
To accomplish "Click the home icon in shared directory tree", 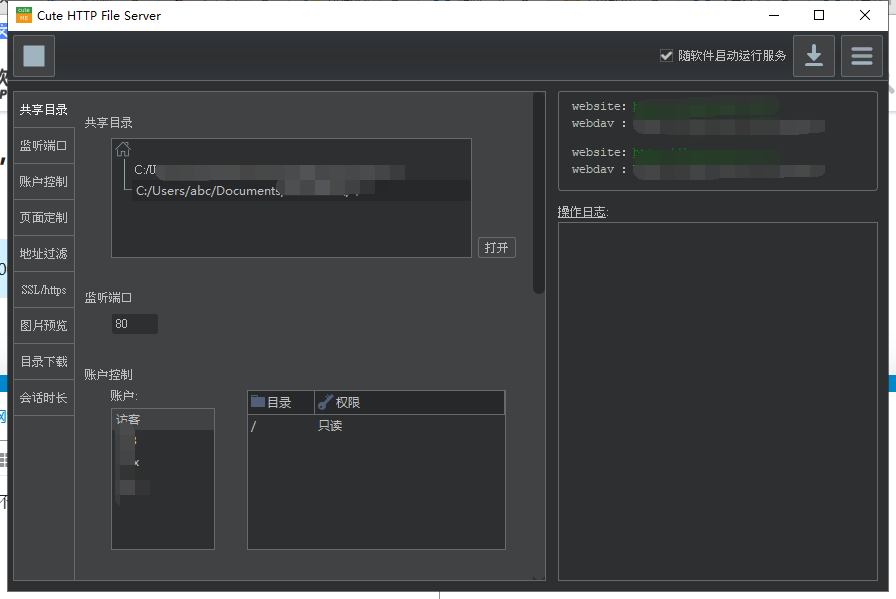I will click(x=123, y=150).
